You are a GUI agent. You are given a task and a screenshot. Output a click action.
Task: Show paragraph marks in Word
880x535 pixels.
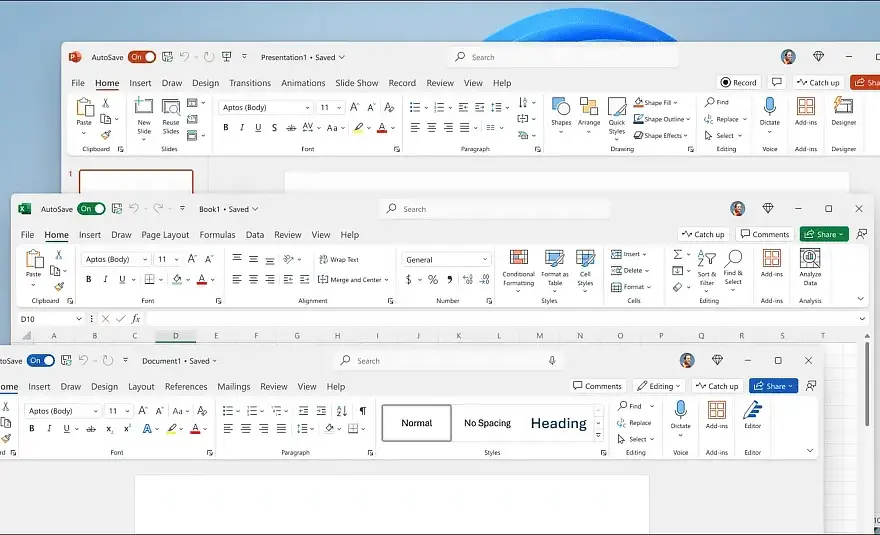(363, 411)
